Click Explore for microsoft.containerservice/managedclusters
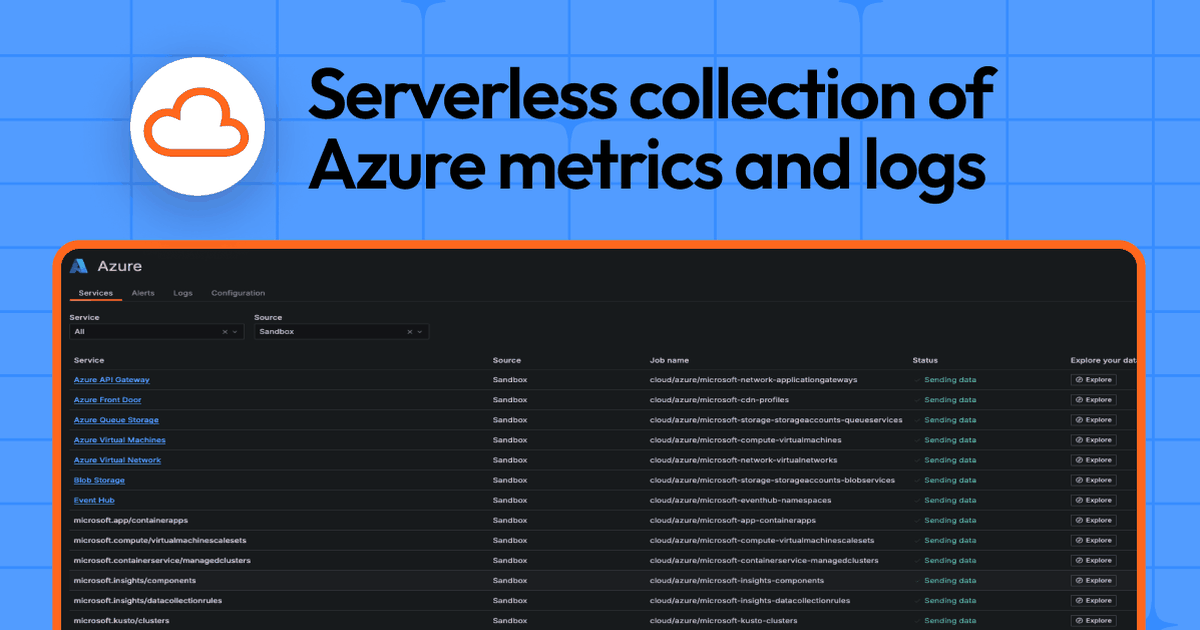Viewport: 1200px width, 630px height. click(x=1093, y=560)
